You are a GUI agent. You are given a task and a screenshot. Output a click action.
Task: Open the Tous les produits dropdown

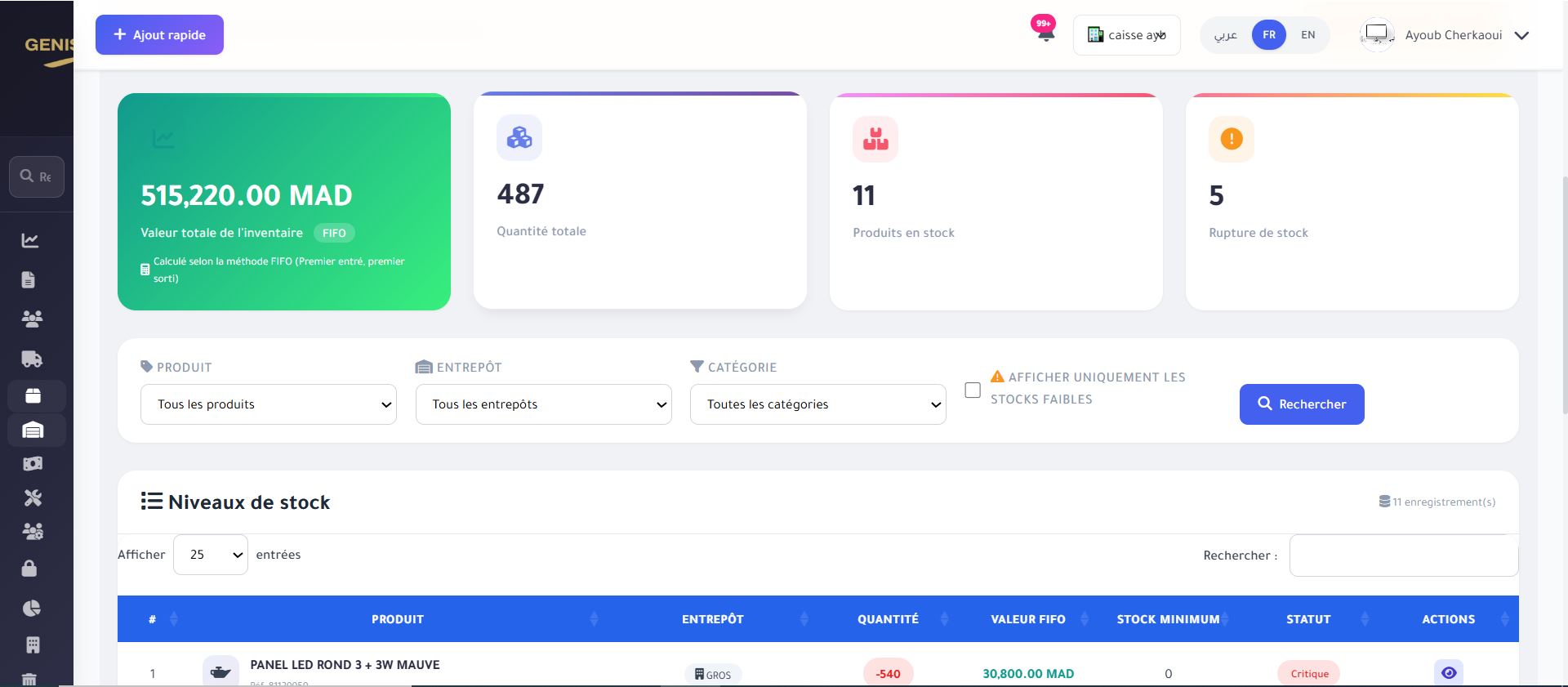tap(269, 404)
